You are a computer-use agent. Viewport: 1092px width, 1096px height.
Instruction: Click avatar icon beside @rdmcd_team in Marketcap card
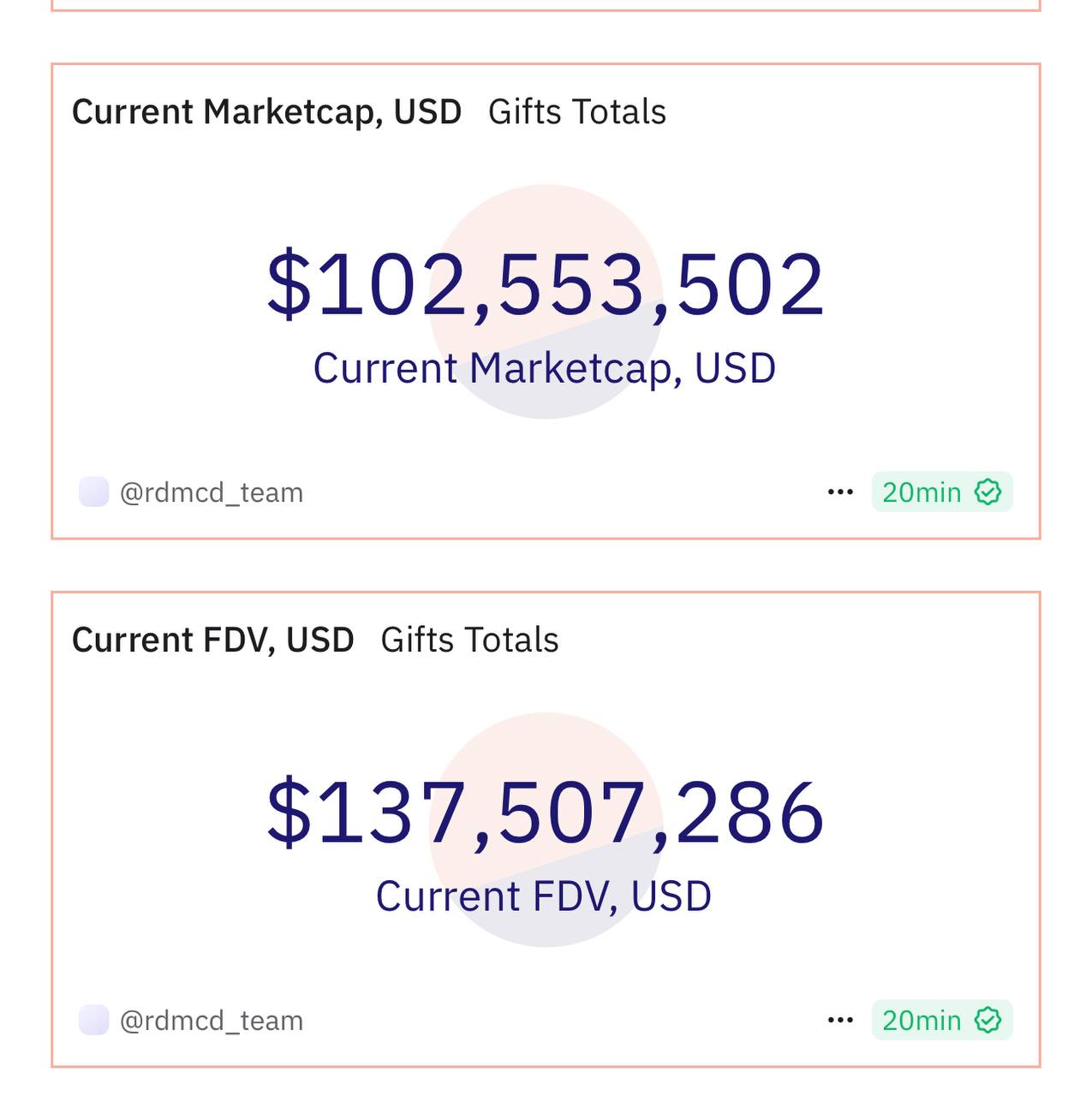click(x=93, y=492)
